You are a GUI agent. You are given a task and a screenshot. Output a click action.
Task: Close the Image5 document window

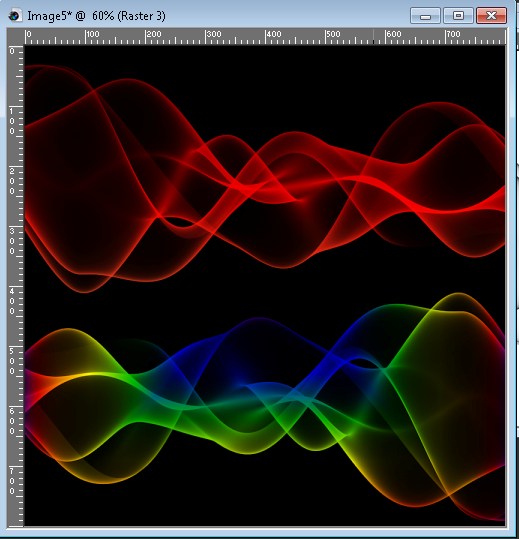[492, 16]
